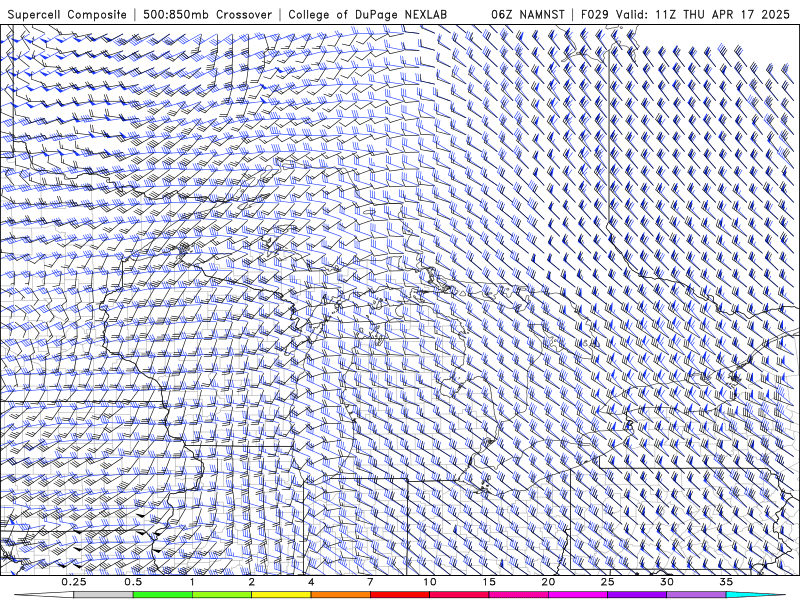Click the '06Z NAMNST' model run label

pyautogui.click(x=528, y=14)
